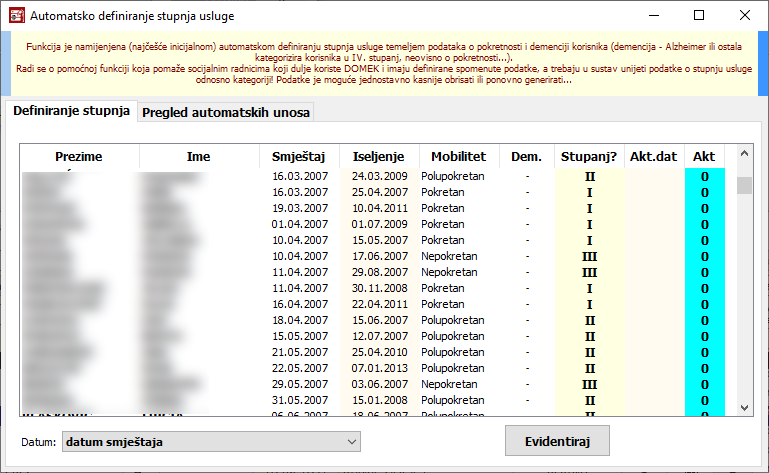Click the Iseljenje cell 07.01.2013

[x=378, y=368]
